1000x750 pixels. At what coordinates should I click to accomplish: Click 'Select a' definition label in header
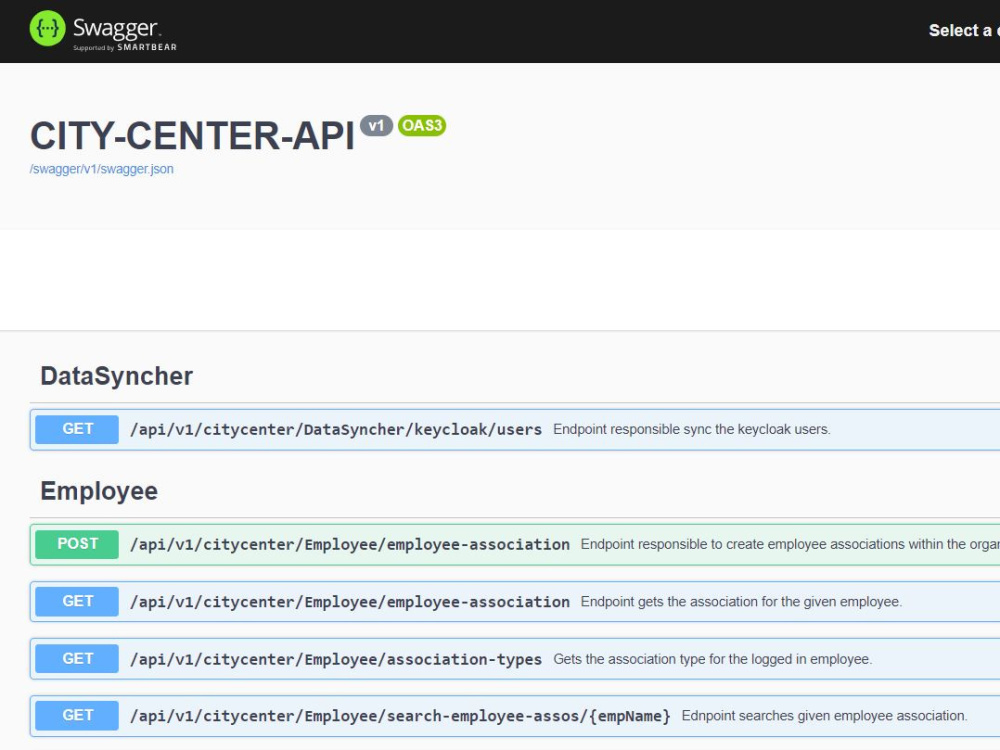tap(964, 31)
